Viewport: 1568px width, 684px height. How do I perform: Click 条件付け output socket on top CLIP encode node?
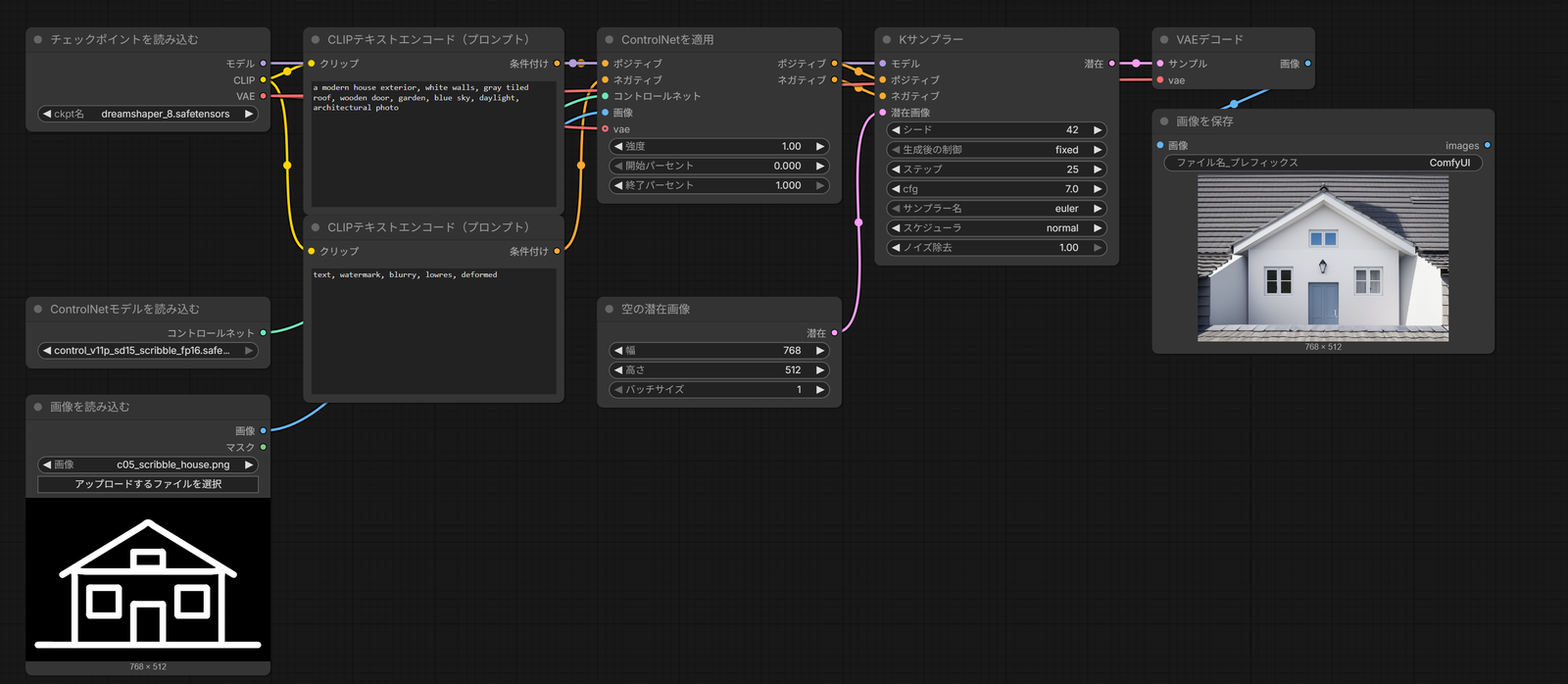[558, 64]
